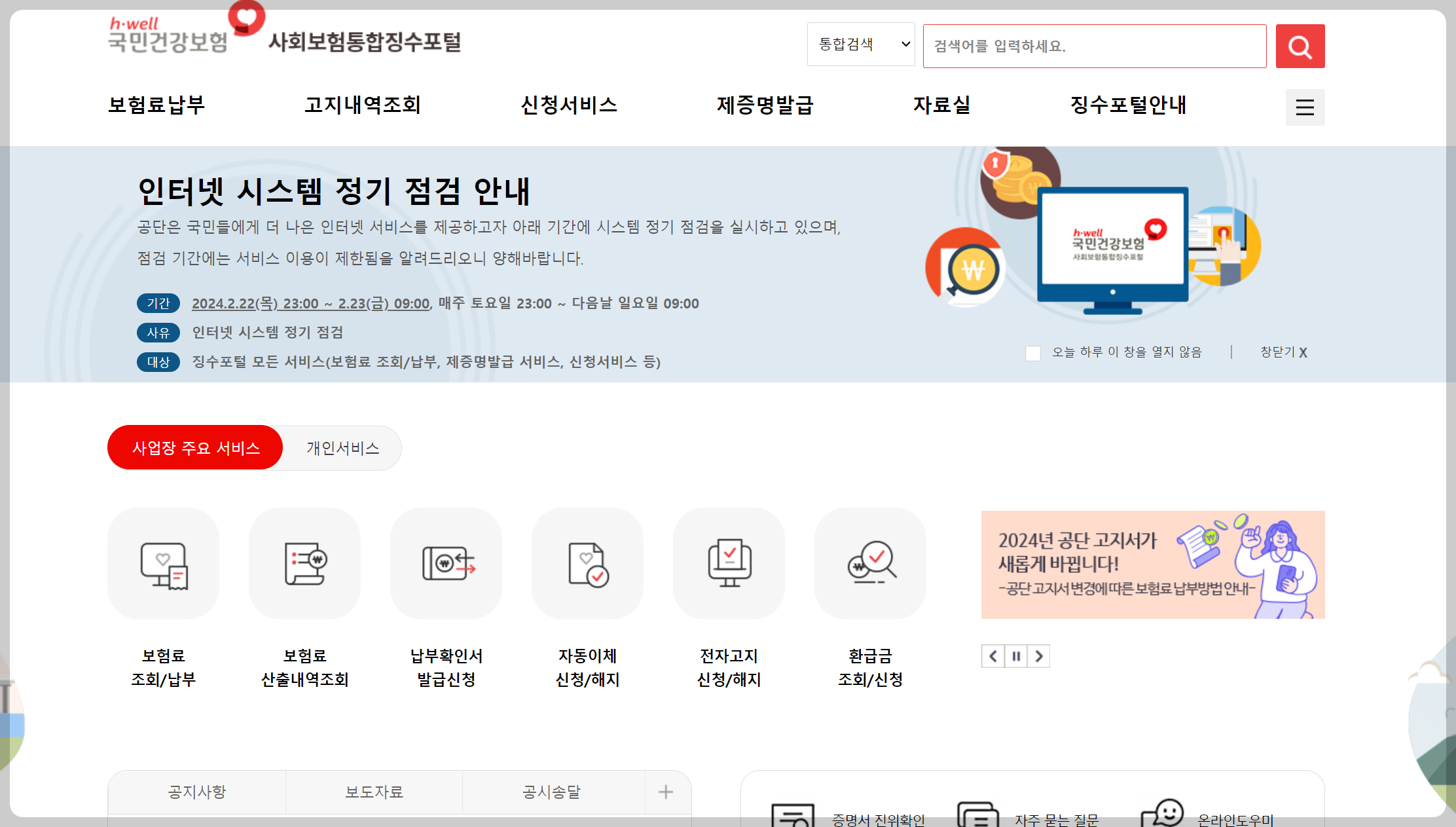This screenshot has width=1456, height=827.
Task: Open 납부확인서 발급신청 service icon
Action: pyautogui.click(x=446, y=564)
